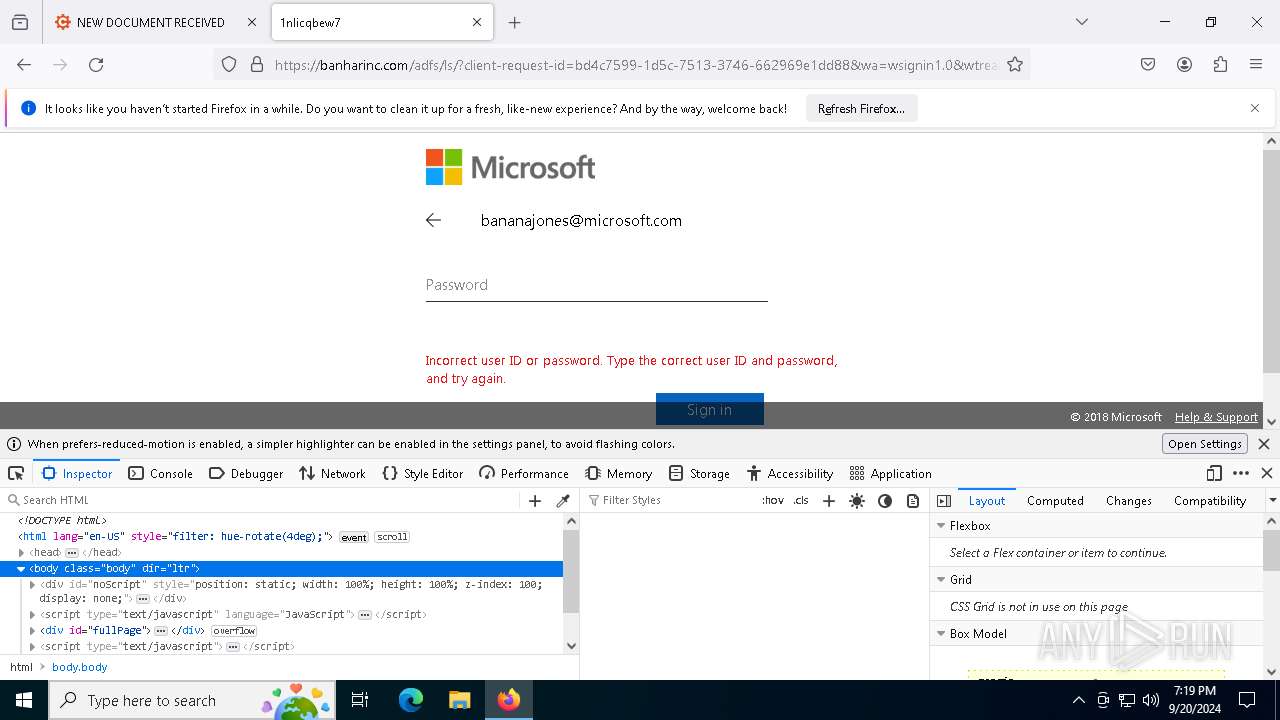Collapse the Flexbox section
1280x720 pixels.
941,525
